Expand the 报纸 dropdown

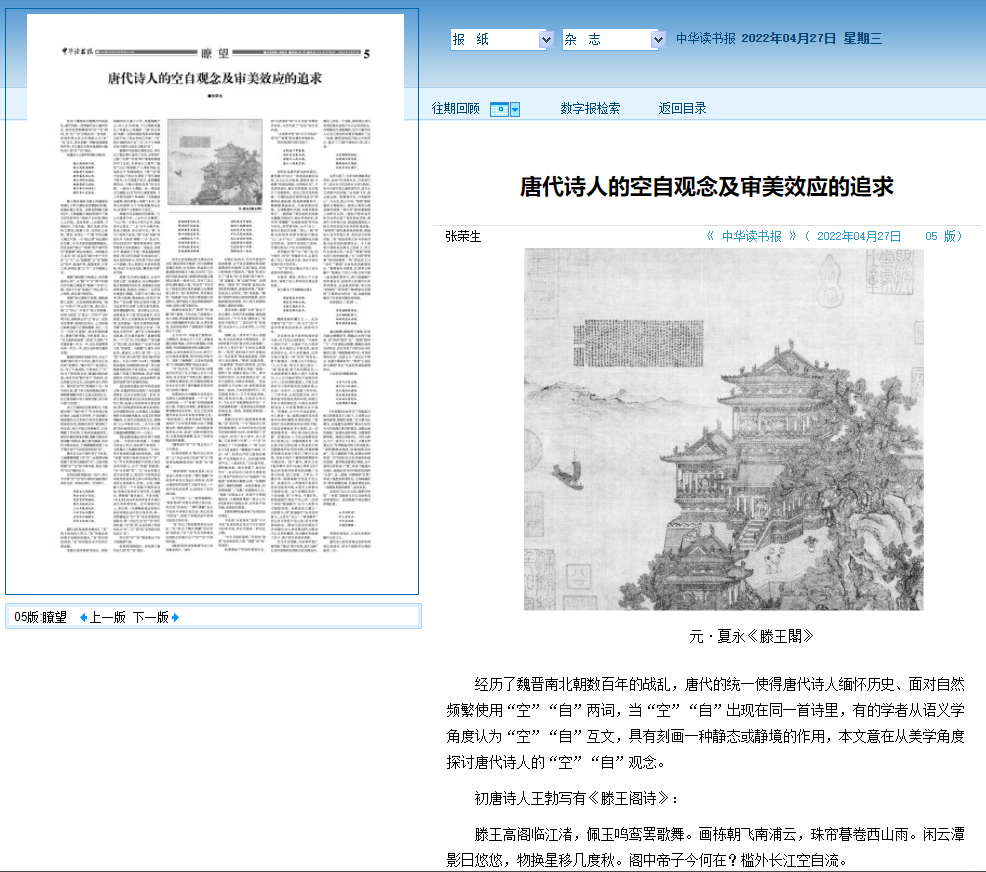pyautogui.click(x=546, y=39)
